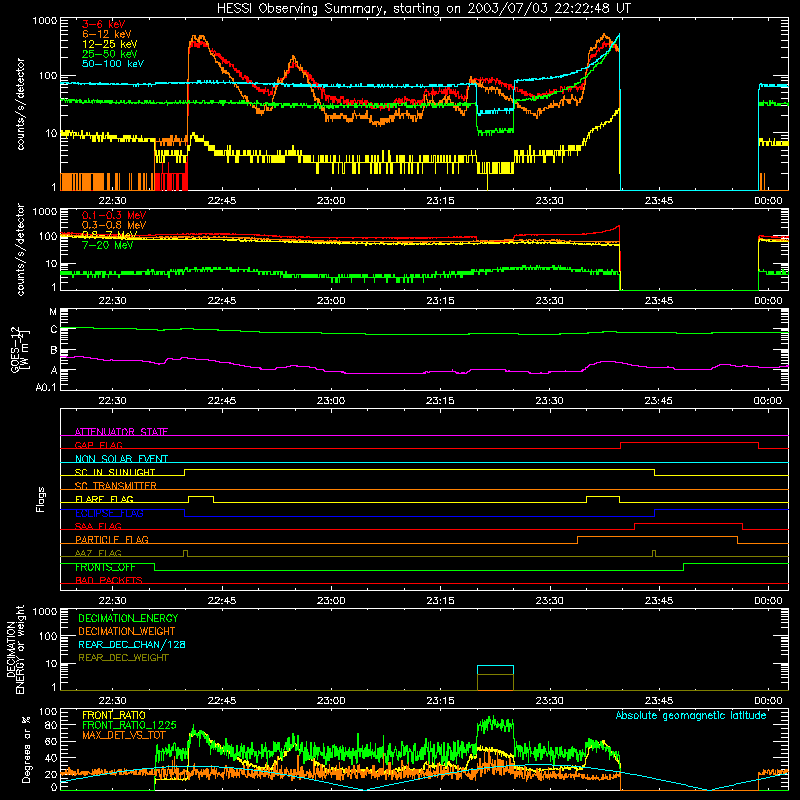Click the Degrees or % axis title
Screen dimensions: 800x800
pyautogui.click(x=27, y=749)
